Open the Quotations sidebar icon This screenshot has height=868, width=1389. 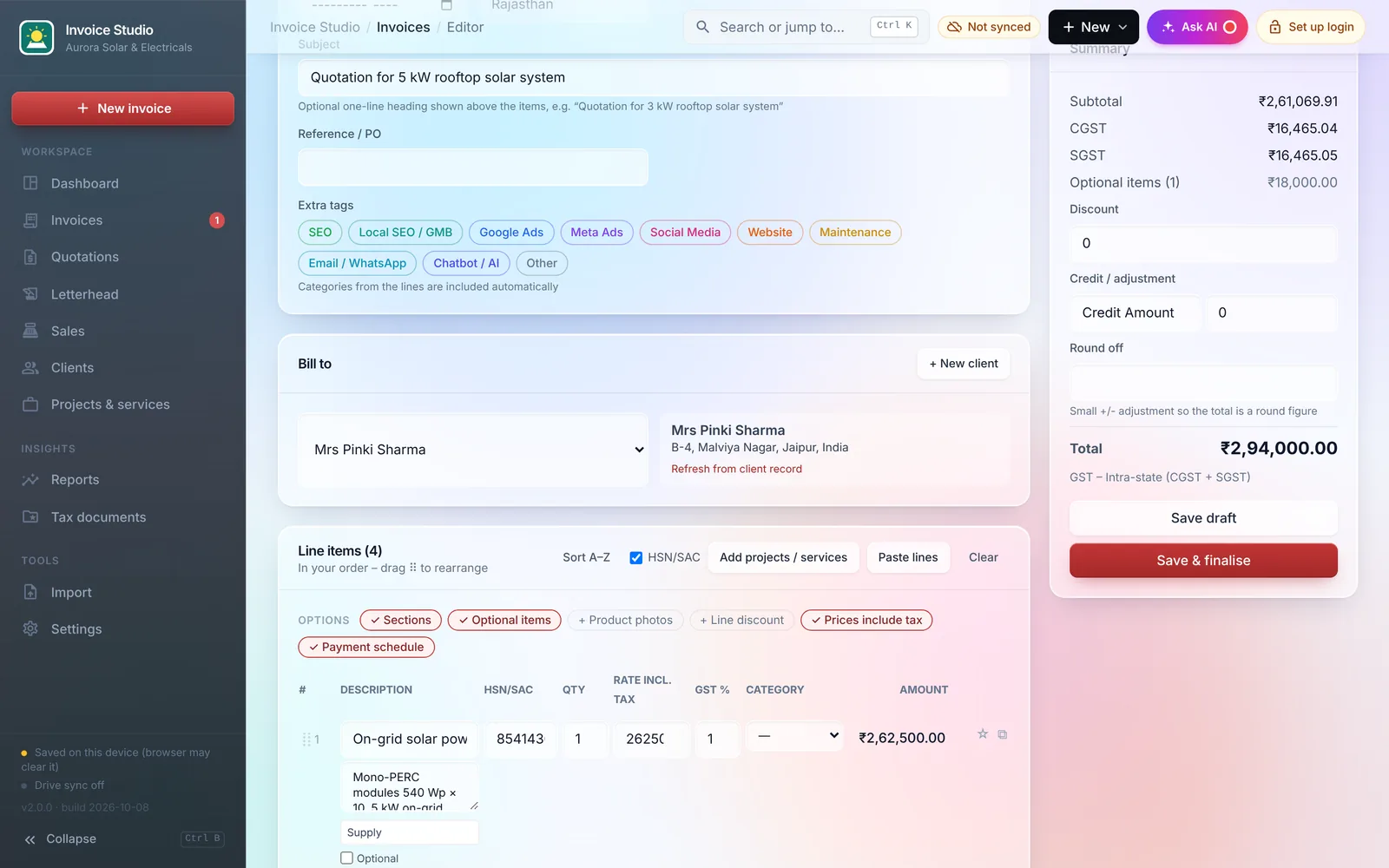30,257
